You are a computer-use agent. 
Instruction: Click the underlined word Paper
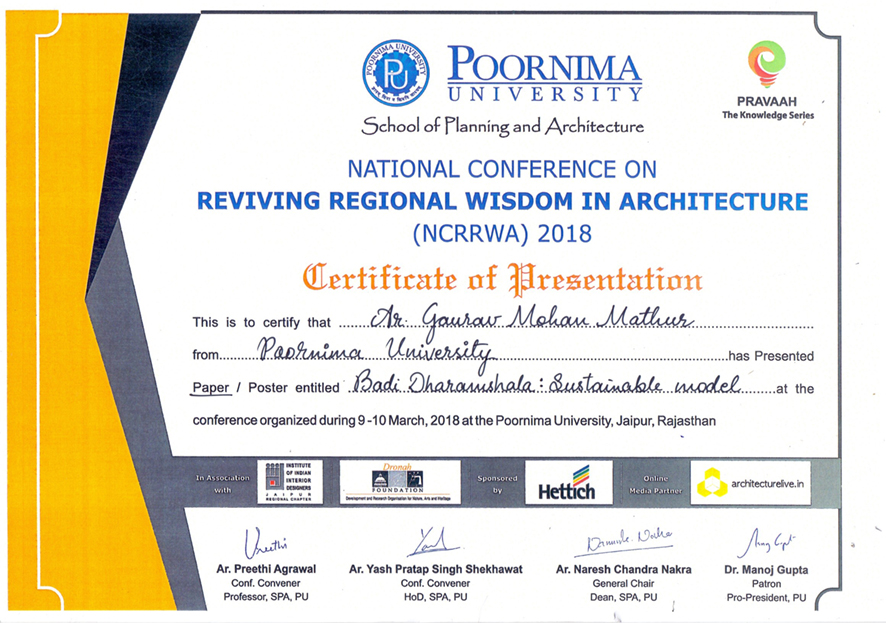[211, 388]
